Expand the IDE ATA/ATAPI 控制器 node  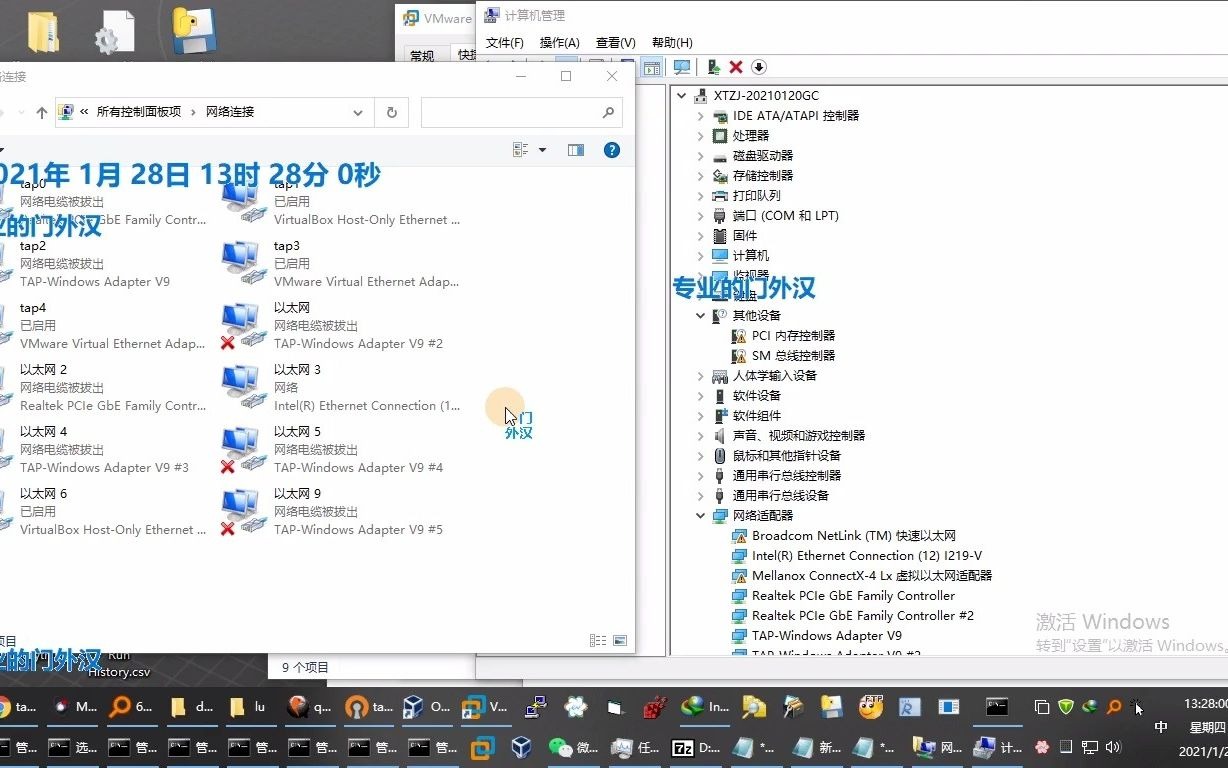[699, 115]
